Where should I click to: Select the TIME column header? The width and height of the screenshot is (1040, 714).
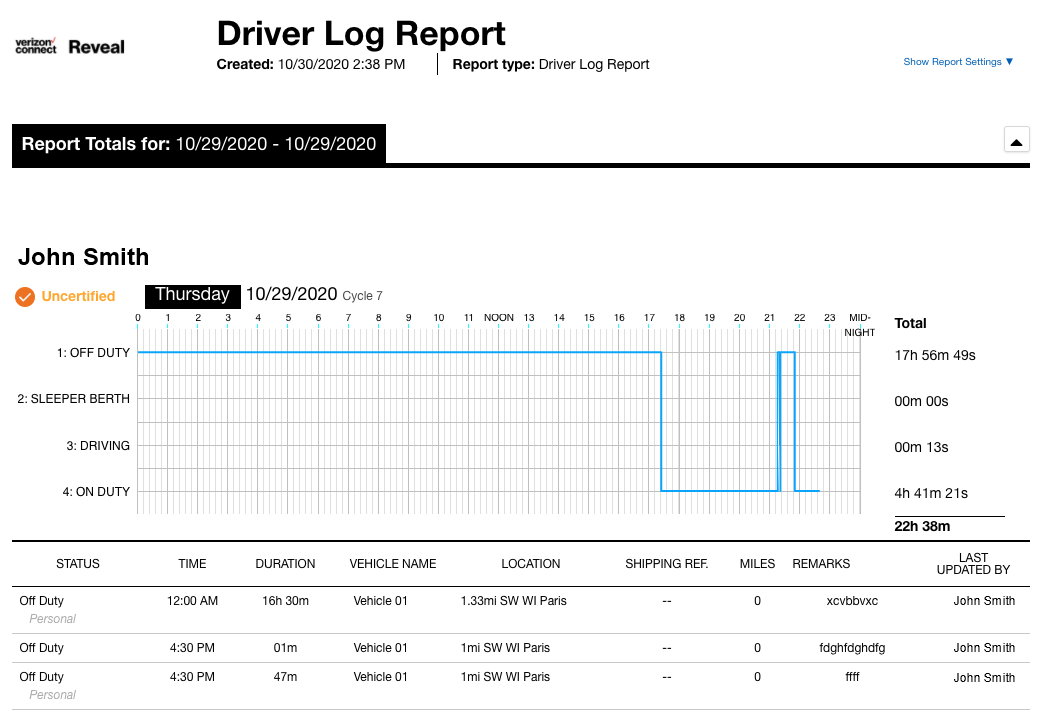point(192,564)
